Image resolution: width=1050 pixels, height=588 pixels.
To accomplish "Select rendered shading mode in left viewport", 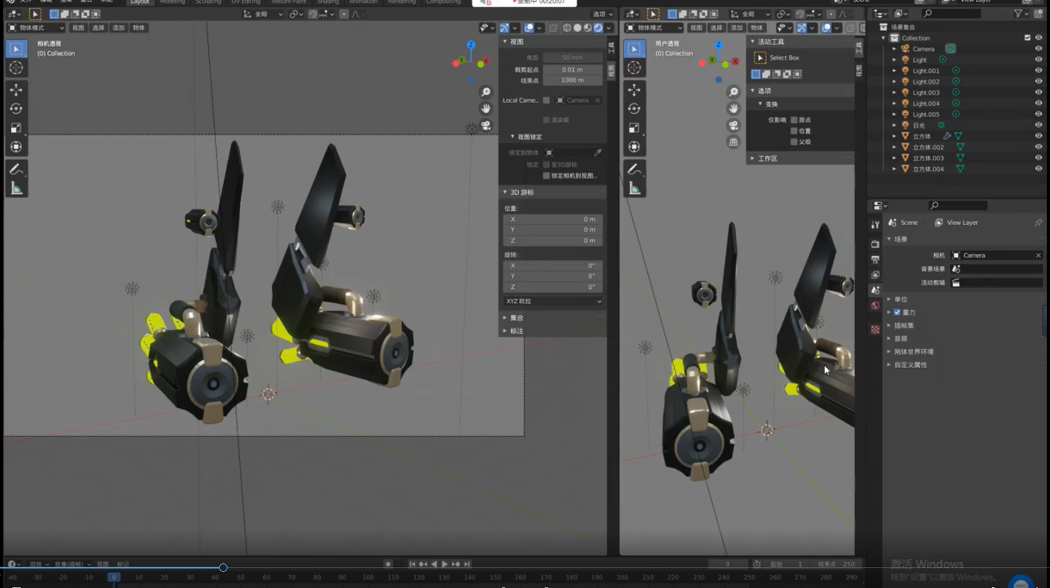I will 598,28.
